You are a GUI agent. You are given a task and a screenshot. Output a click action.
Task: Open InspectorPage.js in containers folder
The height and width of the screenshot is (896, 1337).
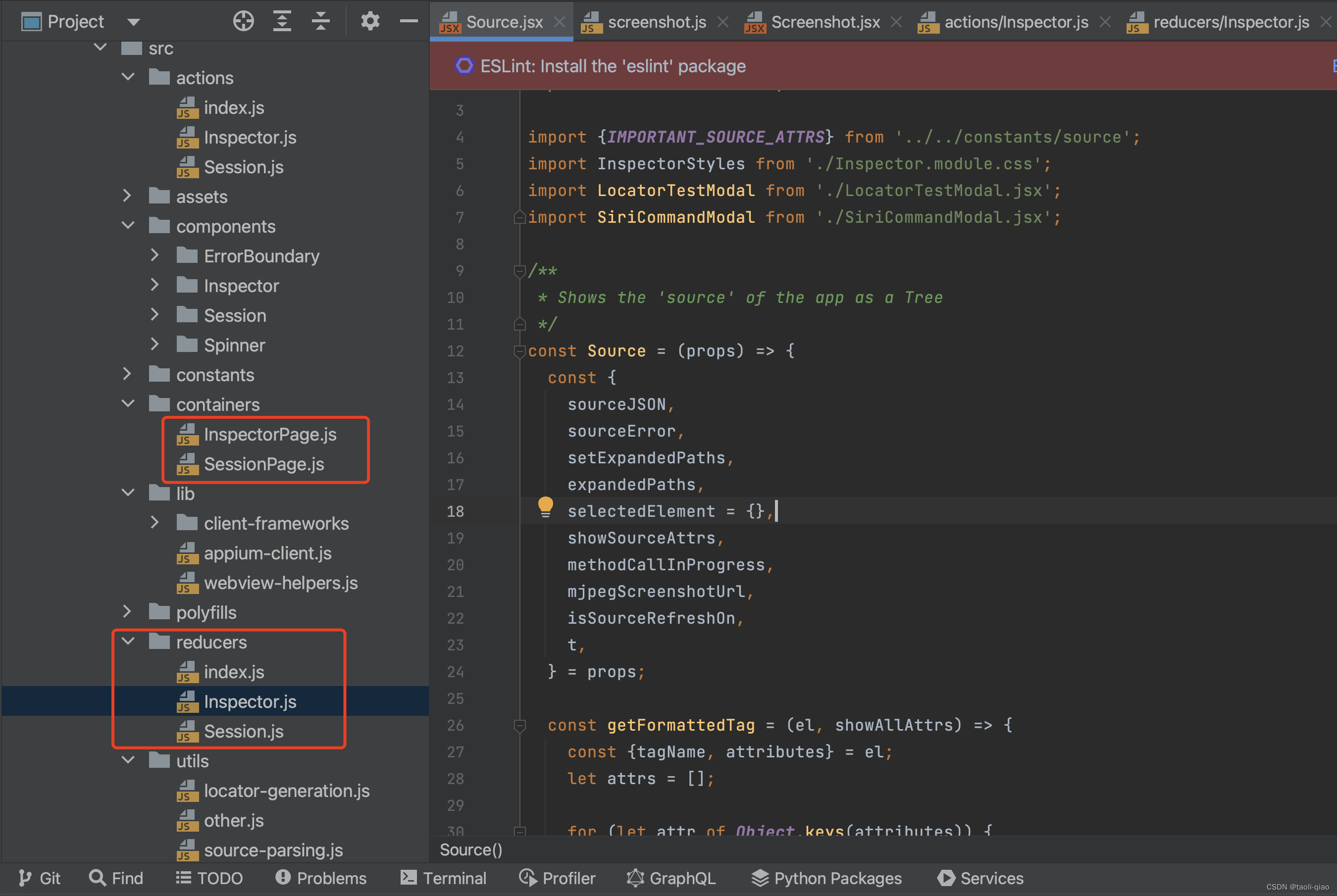[x=270, y=435]
